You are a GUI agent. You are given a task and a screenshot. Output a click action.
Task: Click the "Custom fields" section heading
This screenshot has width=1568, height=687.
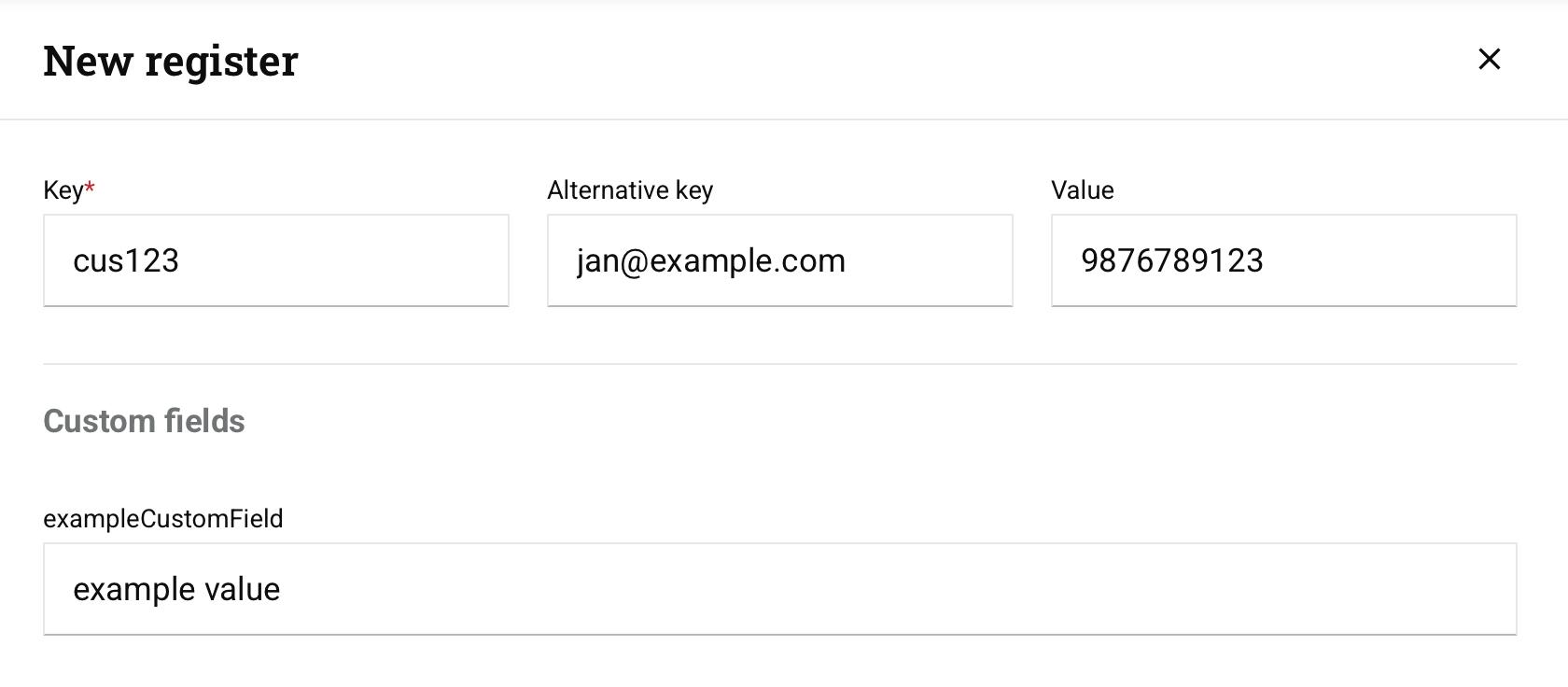tap(144, 421)
